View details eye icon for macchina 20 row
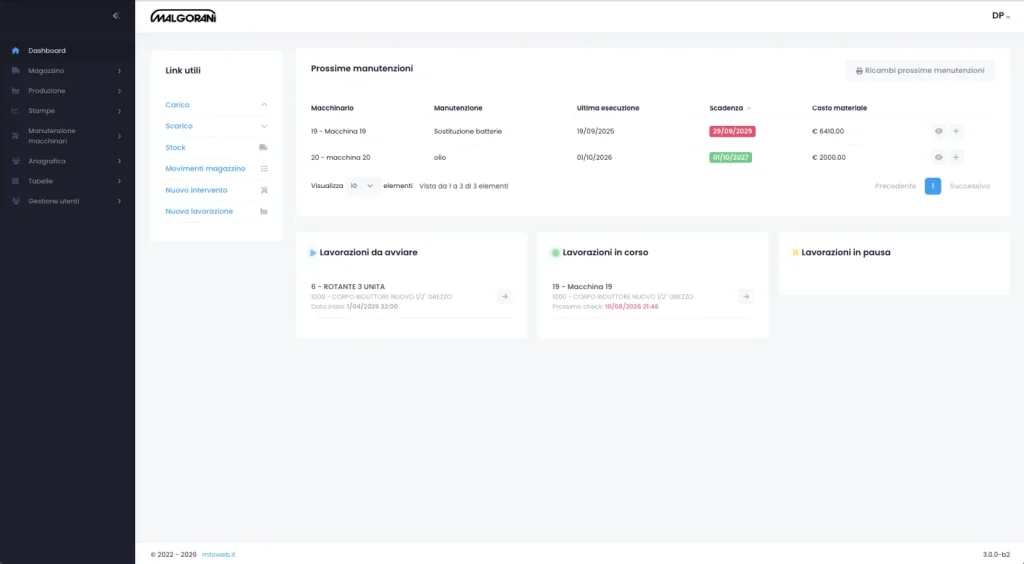 [x=938, y=157]
